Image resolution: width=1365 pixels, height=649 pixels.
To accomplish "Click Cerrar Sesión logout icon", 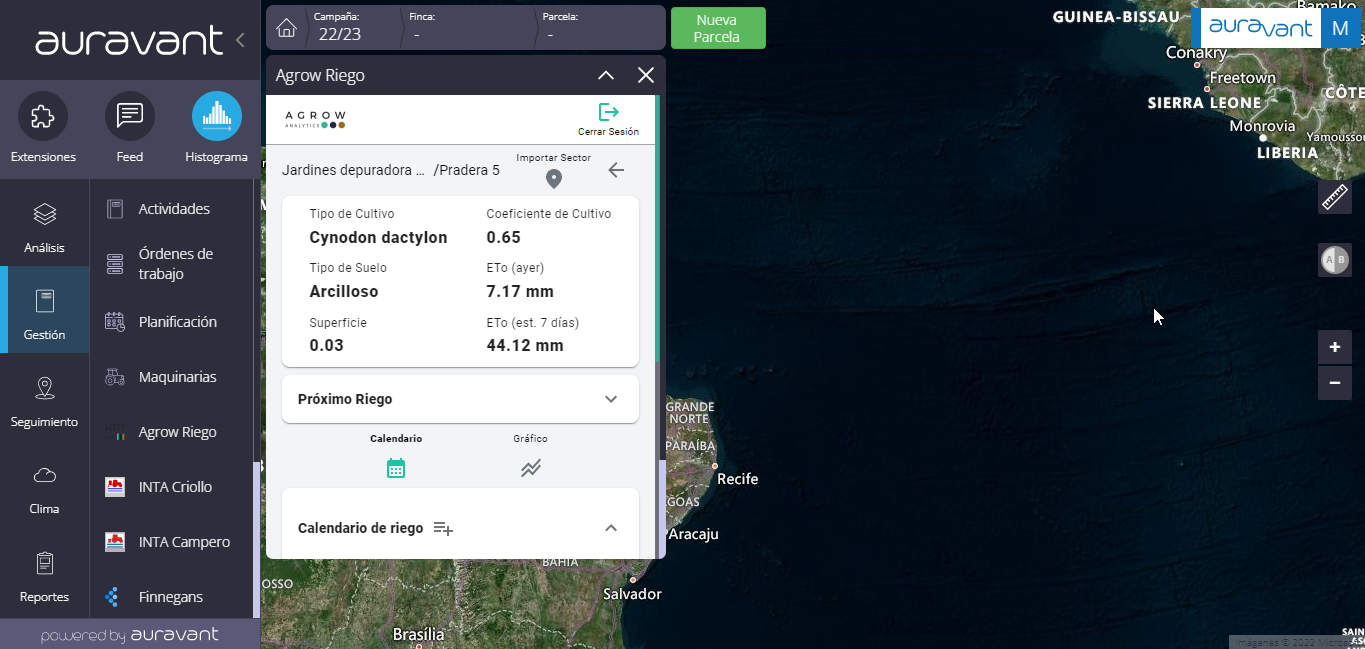I will coord(608,112).
